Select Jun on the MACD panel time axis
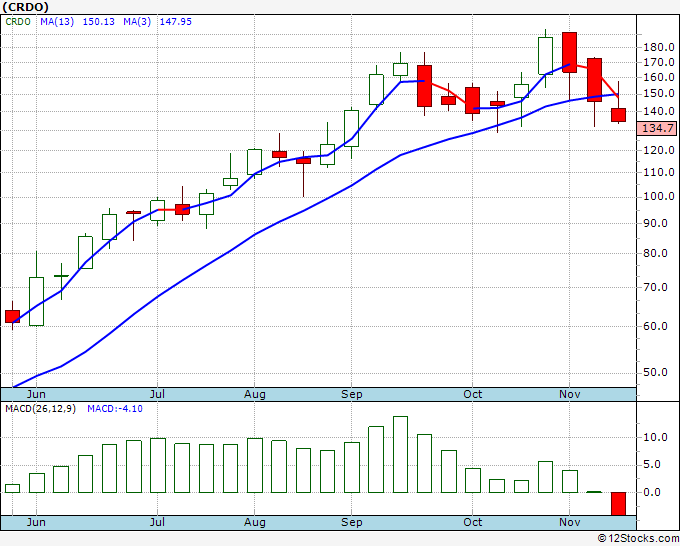The height and width of the screenshot is (546, 680). (36, 522)
